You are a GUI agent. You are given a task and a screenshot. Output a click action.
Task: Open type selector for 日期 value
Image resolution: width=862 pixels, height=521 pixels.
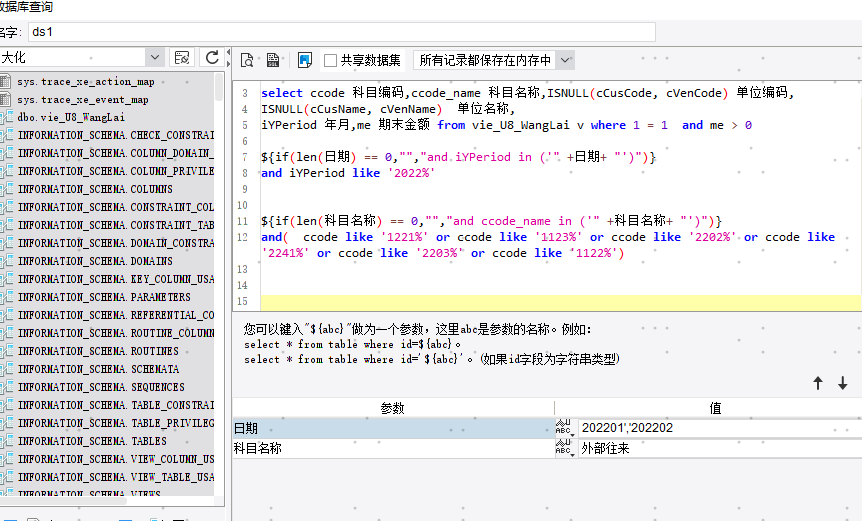[x=564, y=428]
